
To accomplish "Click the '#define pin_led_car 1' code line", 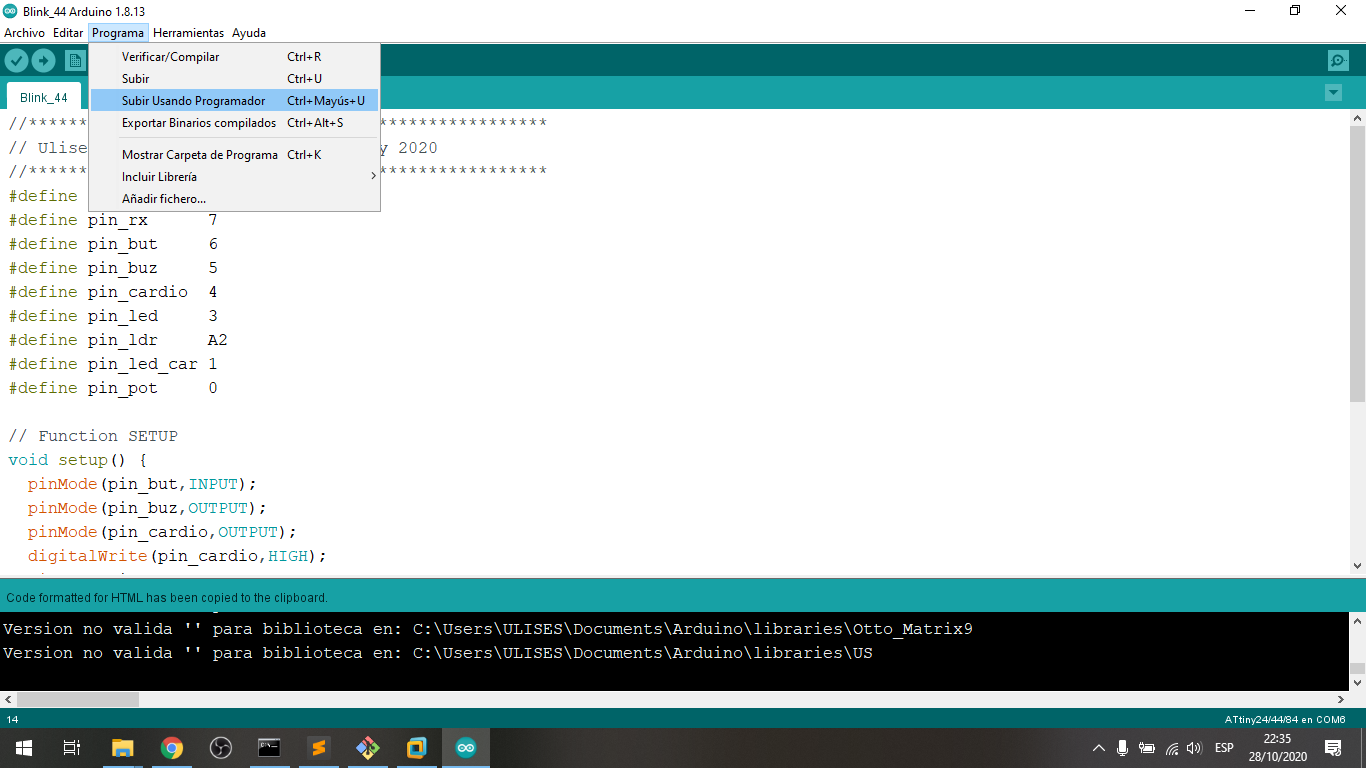I will point(113,364).
